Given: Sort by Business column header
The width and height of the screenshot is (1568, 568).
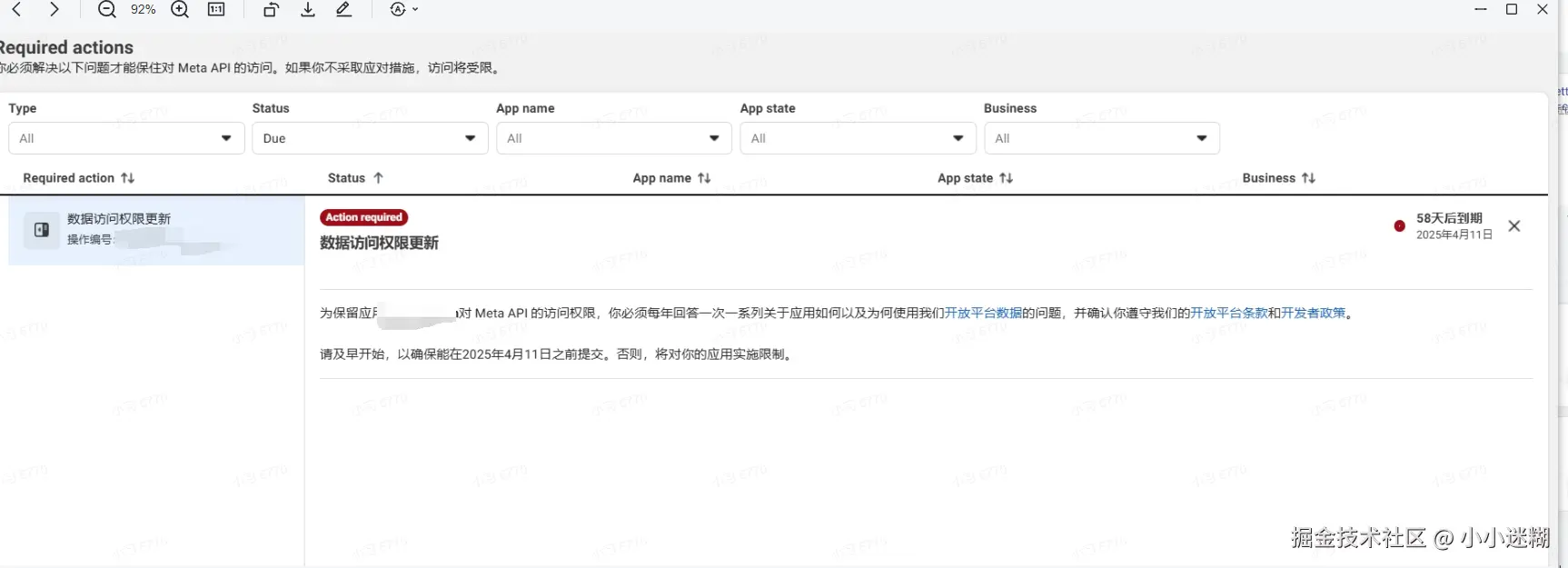Looking at the screenshot, I should click(1278, 178).
